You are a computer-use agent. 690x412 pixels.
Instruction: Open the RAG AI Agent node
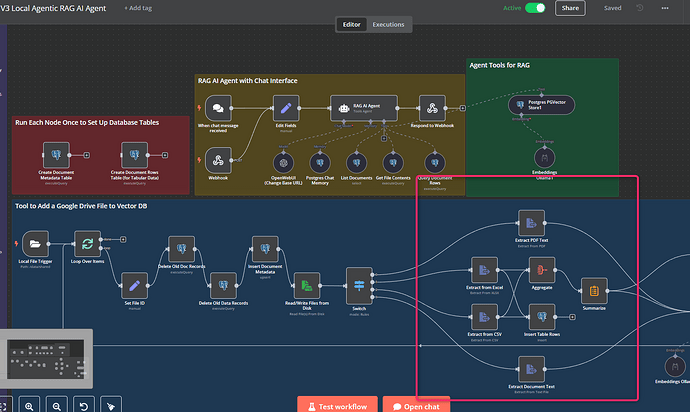(x=364, y=108)
